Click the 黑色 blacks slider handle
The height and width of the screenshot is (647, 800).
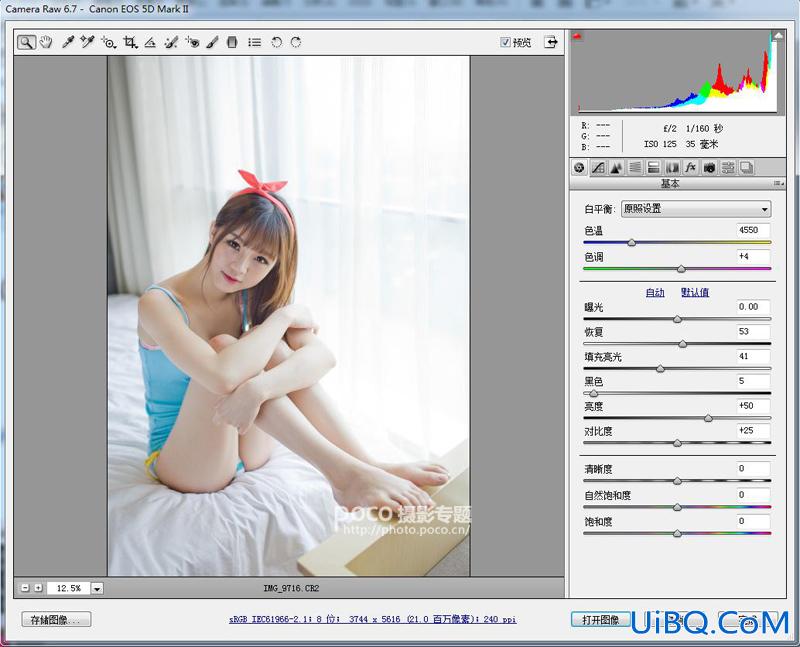click(x=593, y=393)
